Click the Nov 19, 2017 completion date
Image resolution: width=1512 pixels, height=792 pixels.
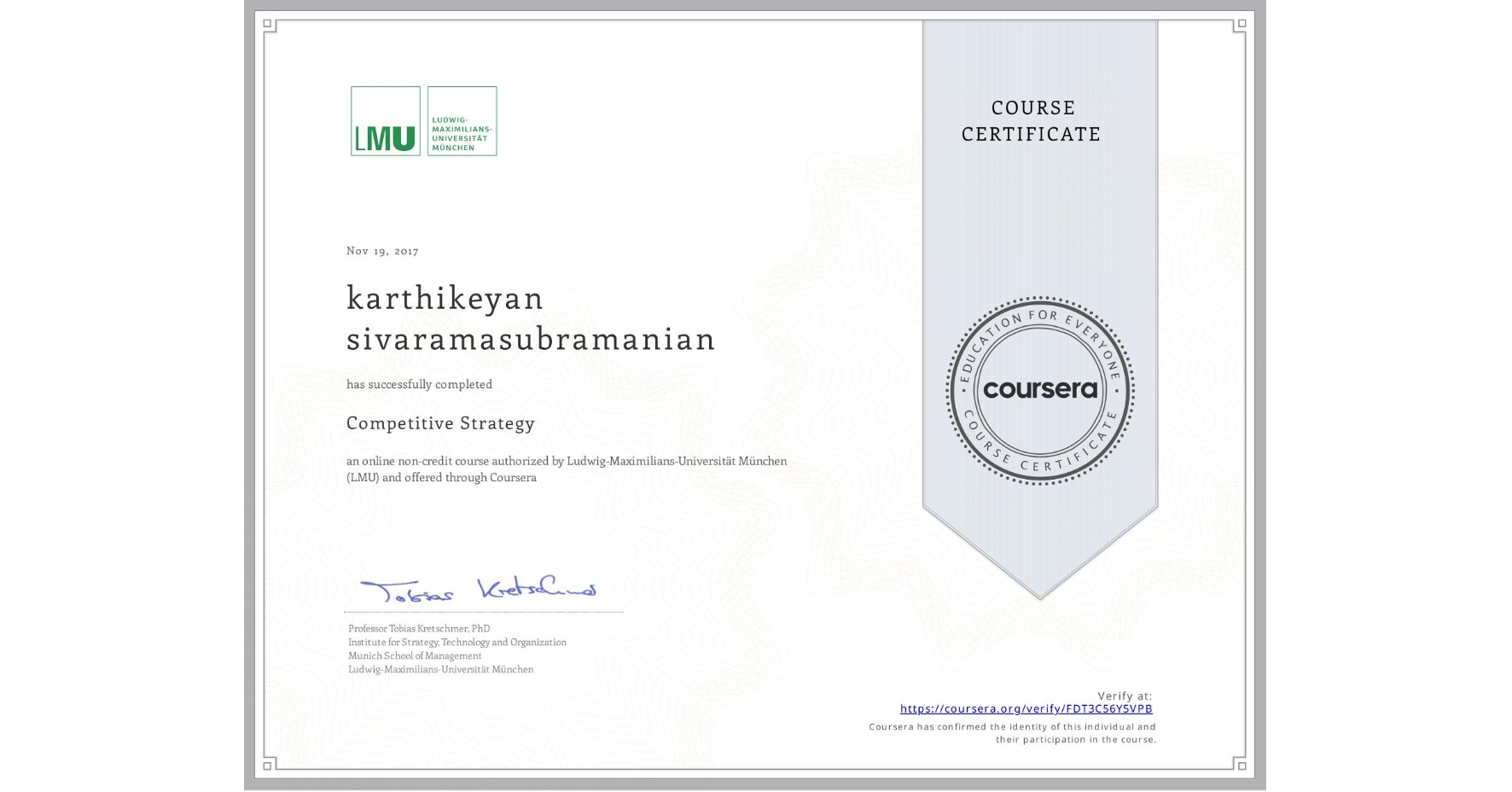tap(382, 250)
